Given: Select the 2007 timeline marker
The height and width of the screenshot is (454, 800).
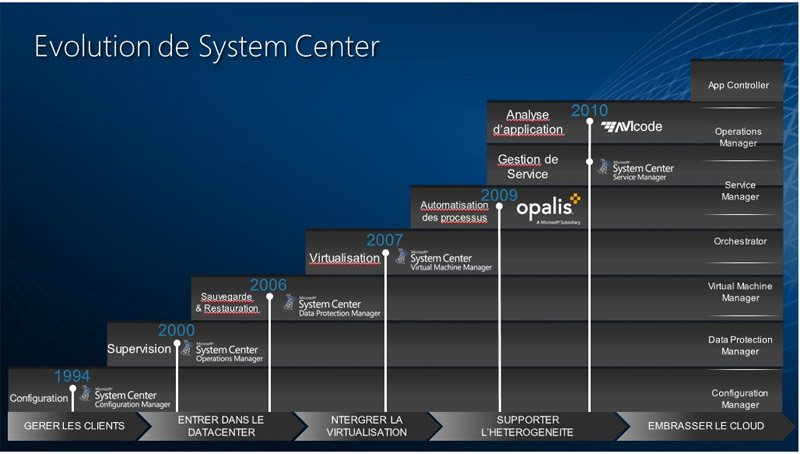Looking at the screenshot, I should 385,253.
